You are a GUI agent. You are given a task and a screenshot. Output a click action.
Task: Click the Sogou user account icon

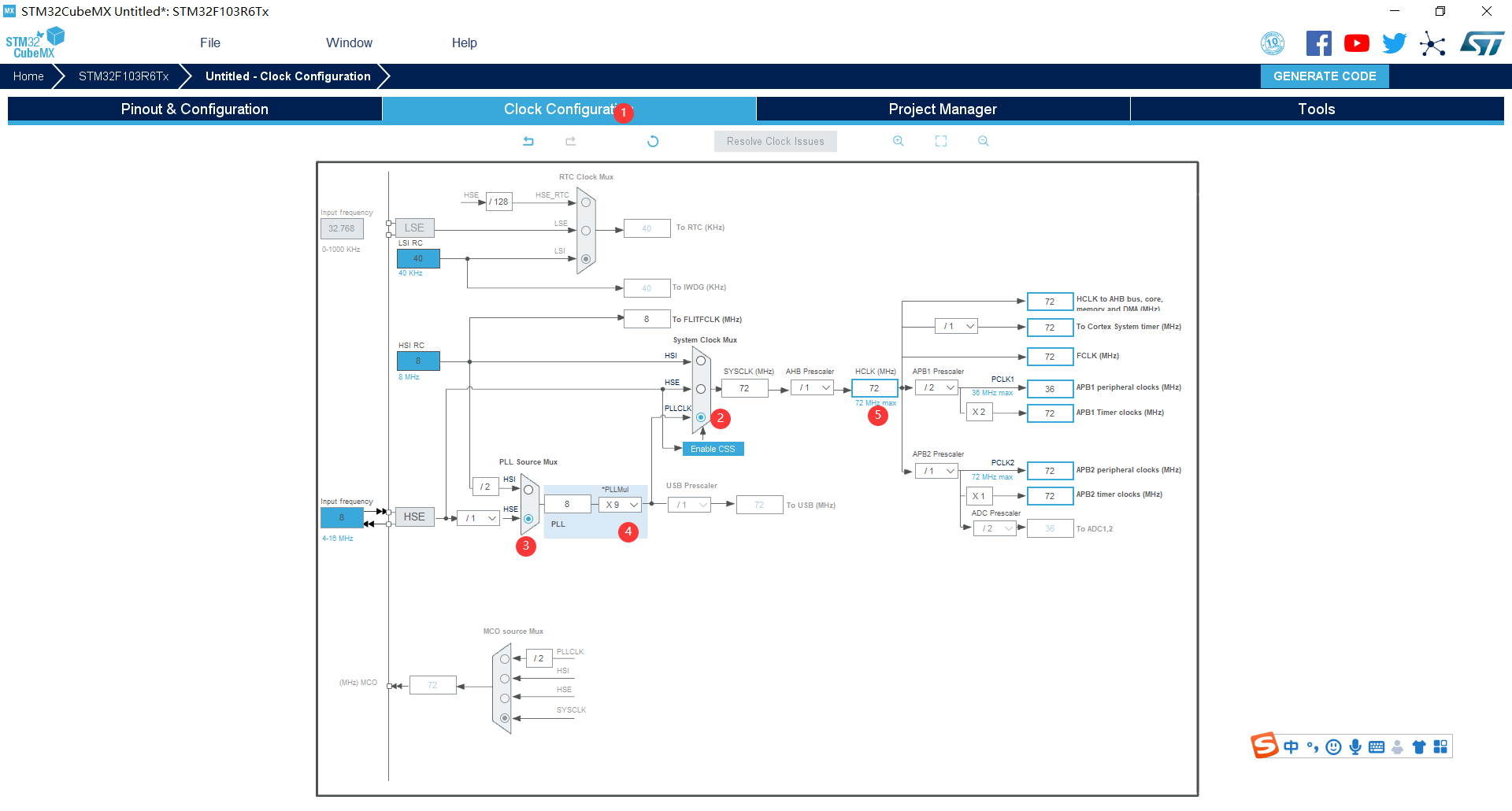point(1398,747)
